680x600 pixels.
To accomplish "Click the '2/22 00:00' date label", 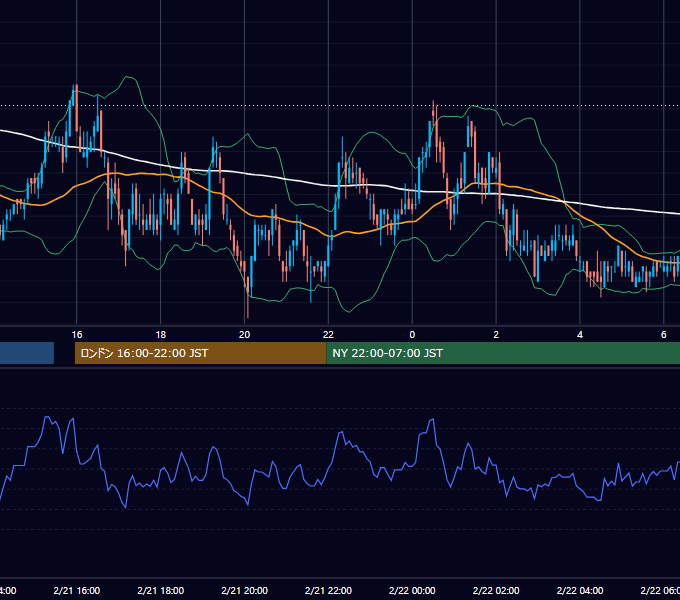I will point(412,591).
